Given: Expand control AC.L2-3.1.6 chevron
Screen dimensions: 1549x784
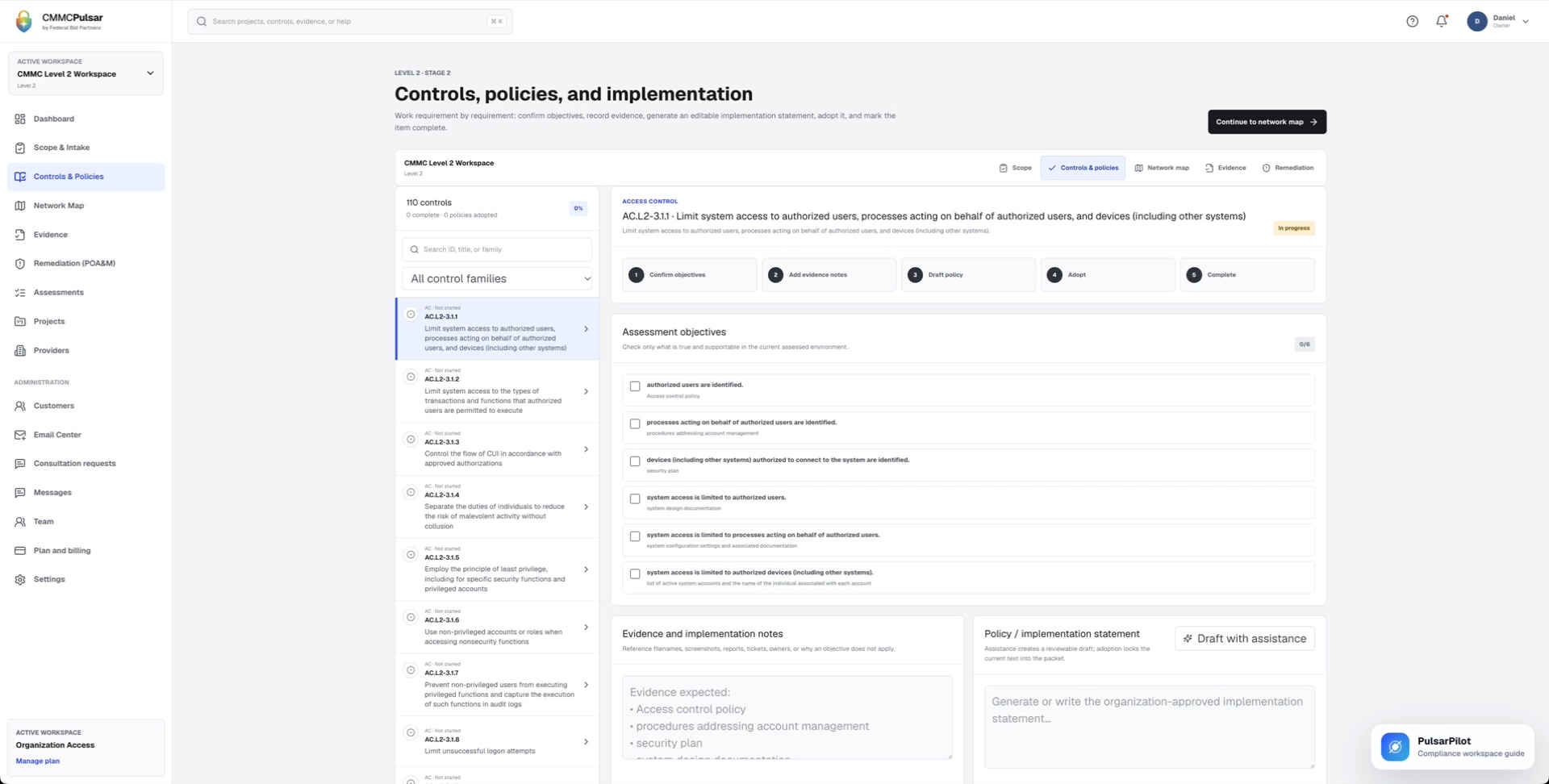Looking at the screenshot, I should tap(586, 628).
